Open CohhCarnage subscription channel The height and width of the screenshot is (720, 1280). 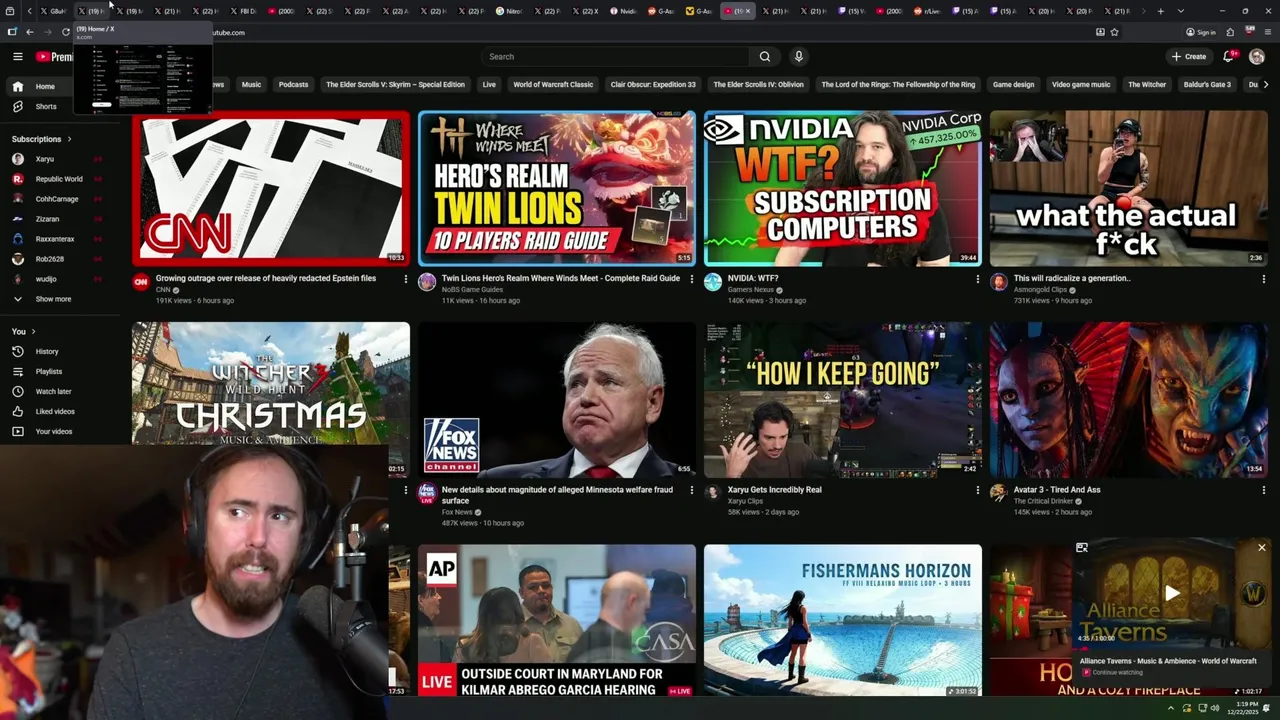tap(57, 199)
